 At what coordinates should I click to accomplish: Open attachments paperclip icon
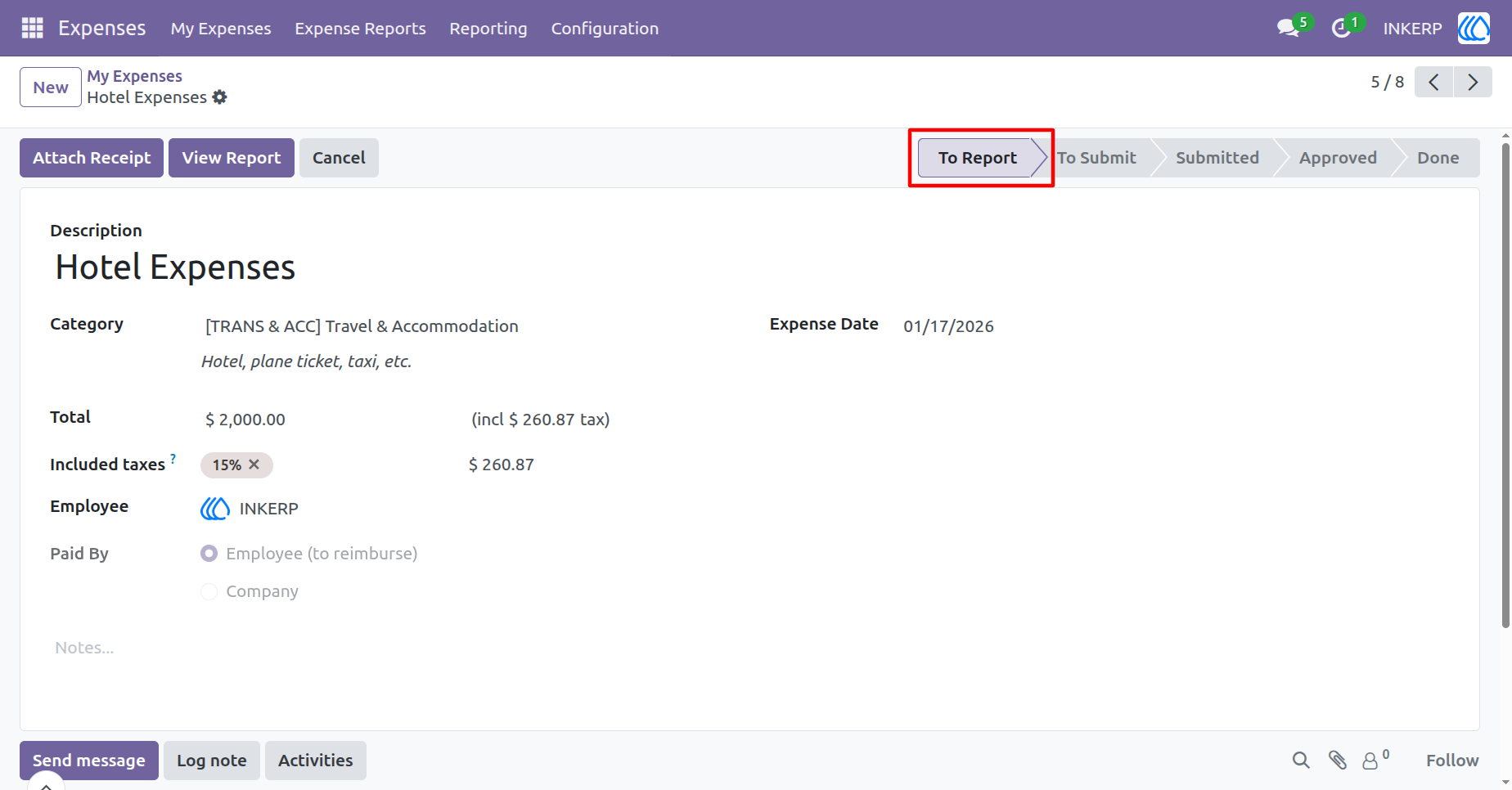click(1338, 761)
